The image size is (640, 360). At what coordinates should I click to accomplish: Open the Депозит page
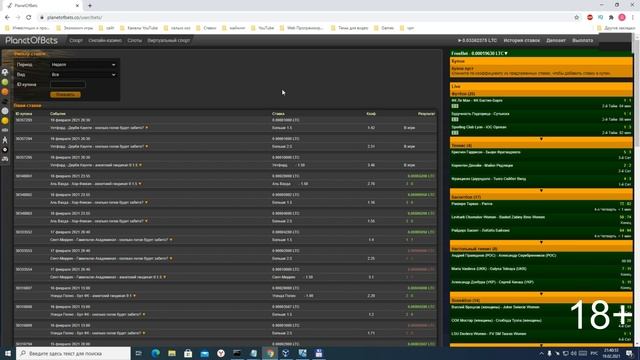coord(556,40)
